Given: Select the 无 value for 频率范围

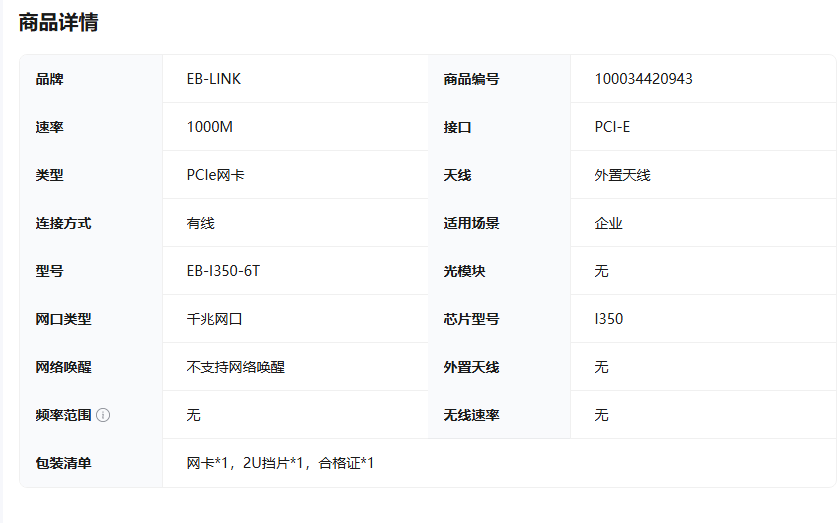Looking at the screenshot, I should tap(193, 415).
